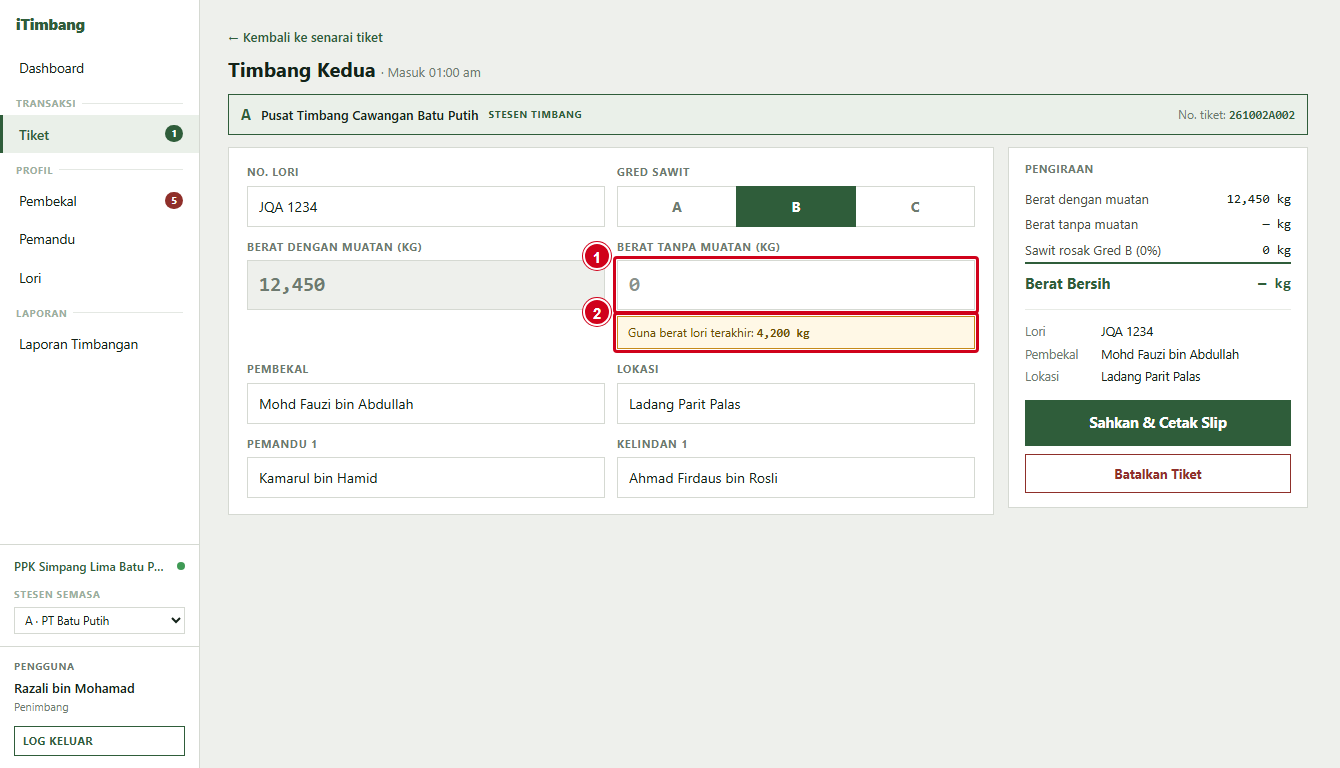Click Ladang Parit Palas in summary panel
This screenshot has width=1340, height=768.
[x=1151, y=377]
